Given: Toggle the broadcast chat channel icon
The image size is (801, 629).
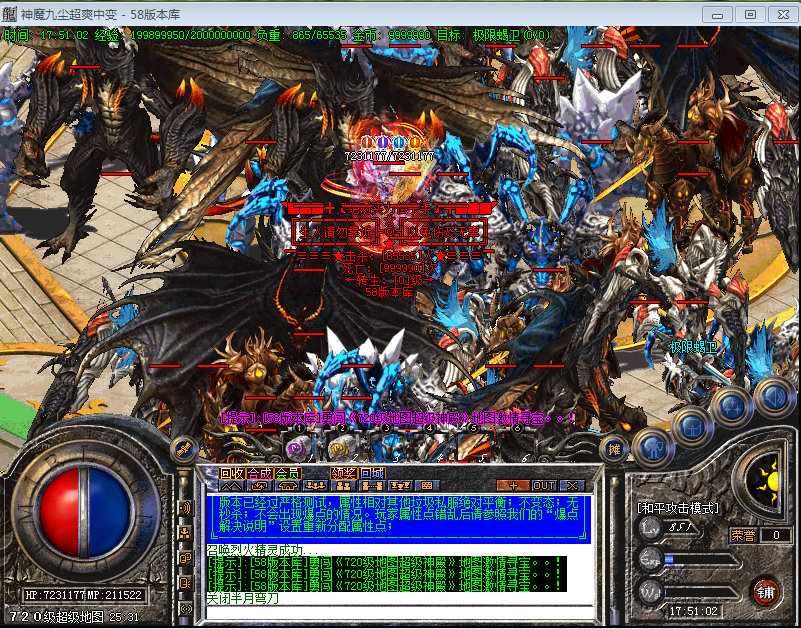Looking at the screenshot, I should click(185, 508).
